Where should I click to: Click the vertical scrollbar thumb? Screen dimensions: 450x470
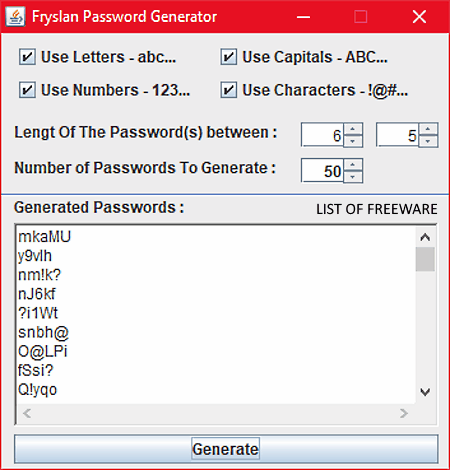click(x=425, y=259)
